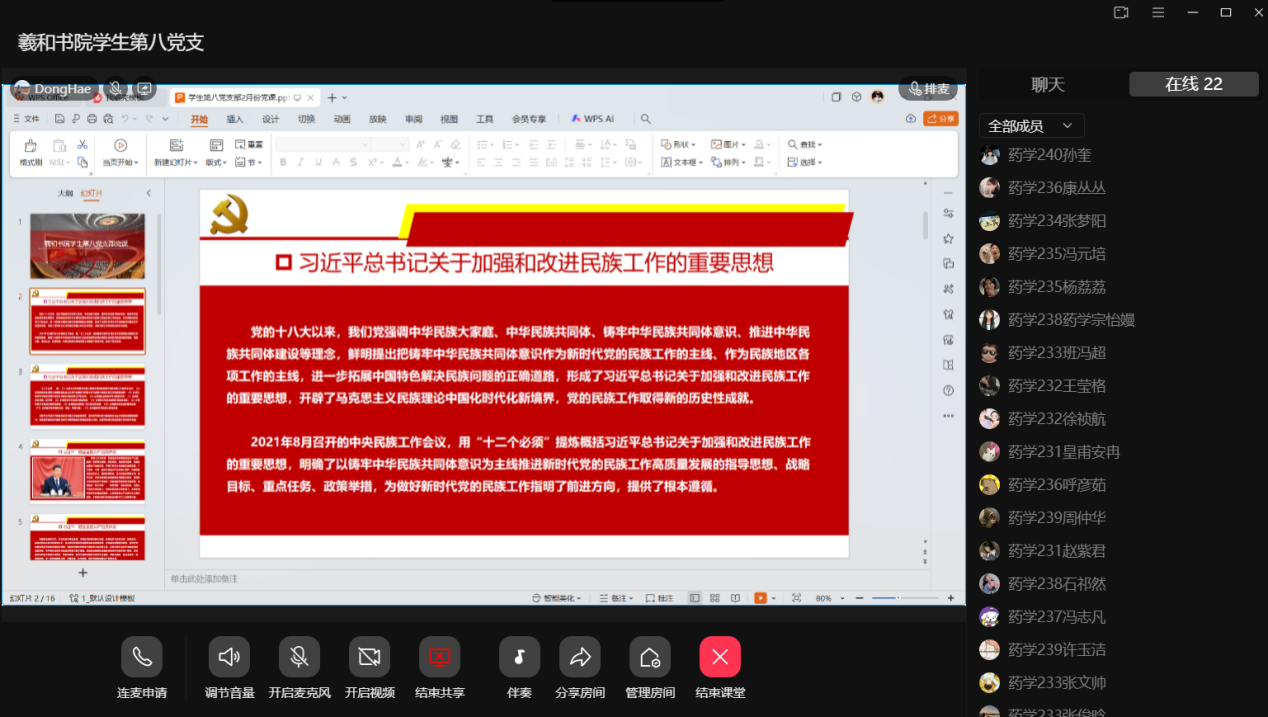Open 分享房间 share arrow icon
This screenshot has height=717, width=1268.
(580, 657)
